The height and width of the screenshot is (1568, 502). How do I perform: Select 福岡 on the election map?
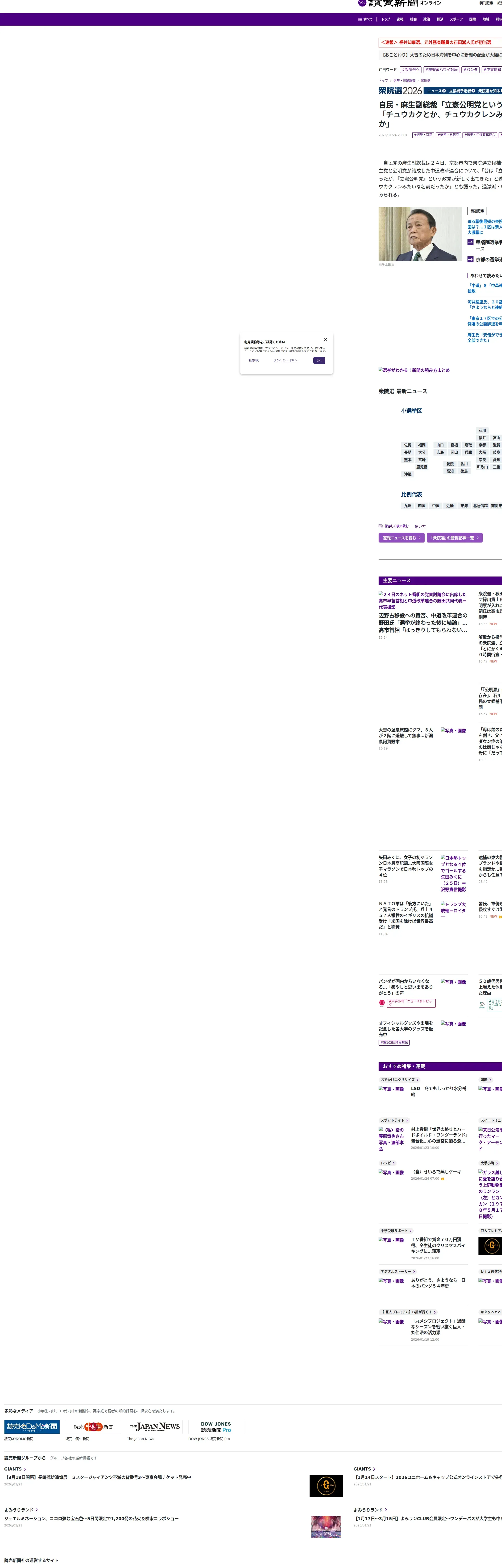[x=421, y=445]
